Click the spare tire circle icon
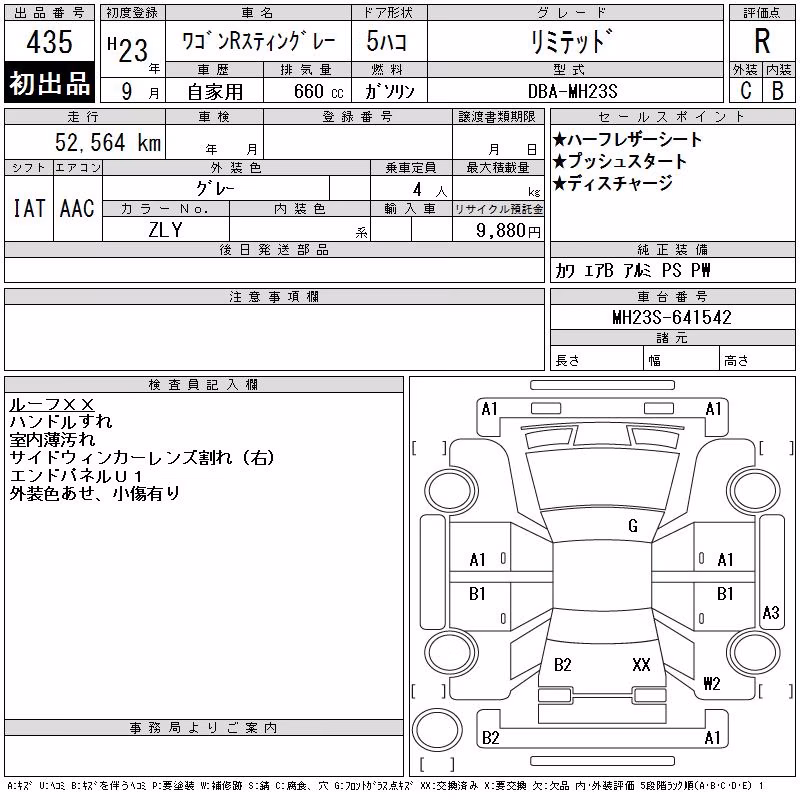800x800 pixels. coord(437,729)
